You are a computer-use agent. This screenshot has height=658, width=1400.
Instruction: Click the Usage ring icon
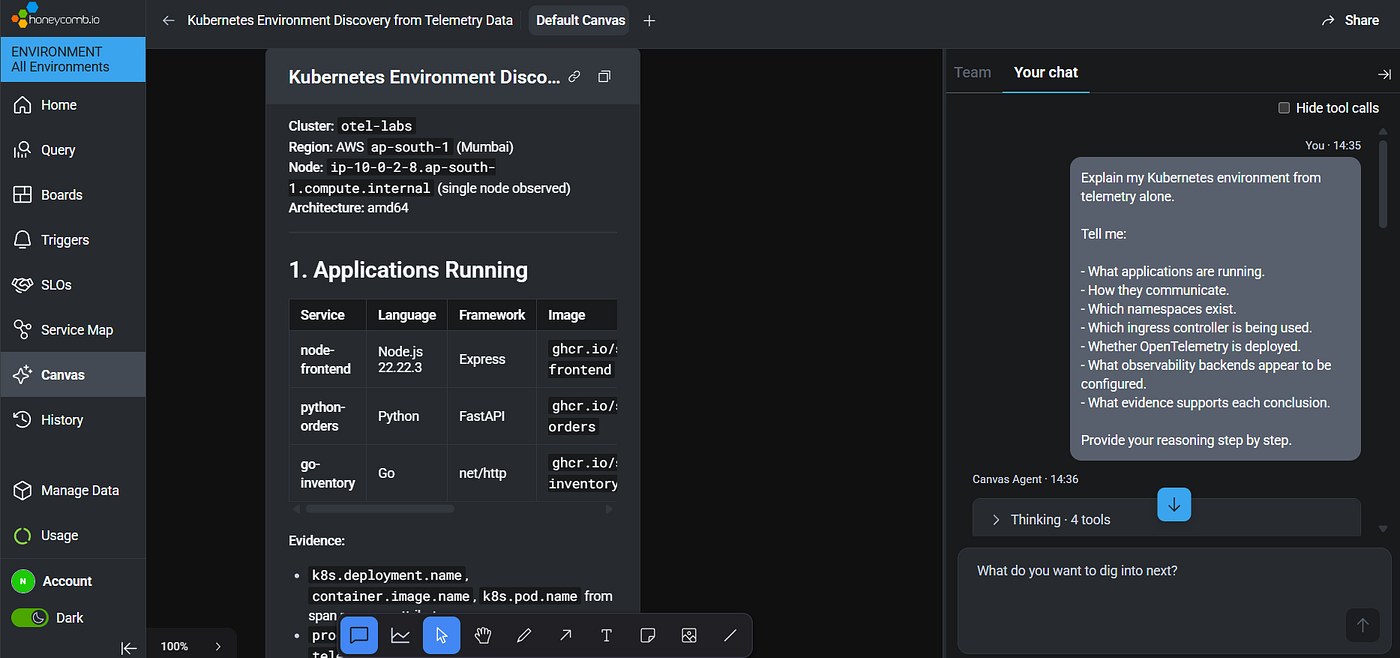click(22, 536)
